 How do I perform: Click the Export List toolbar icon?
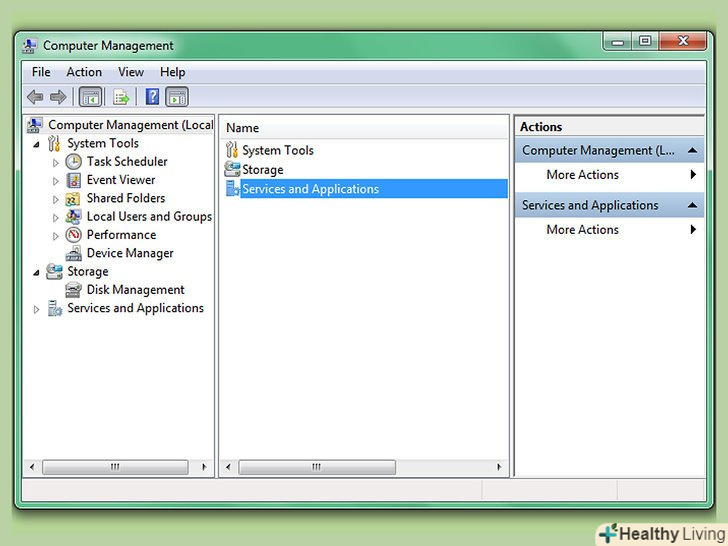pos(121,97)
